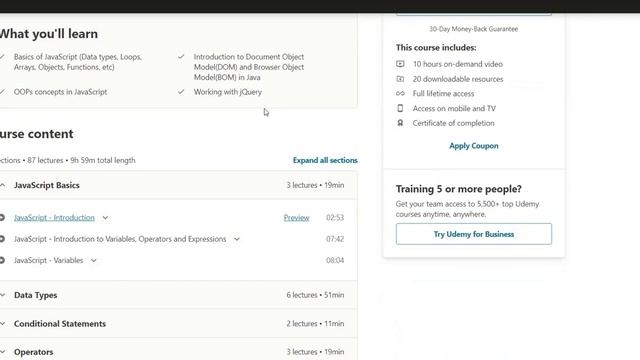Click 'Training 5 or more people?' heading

click(458, 189)
